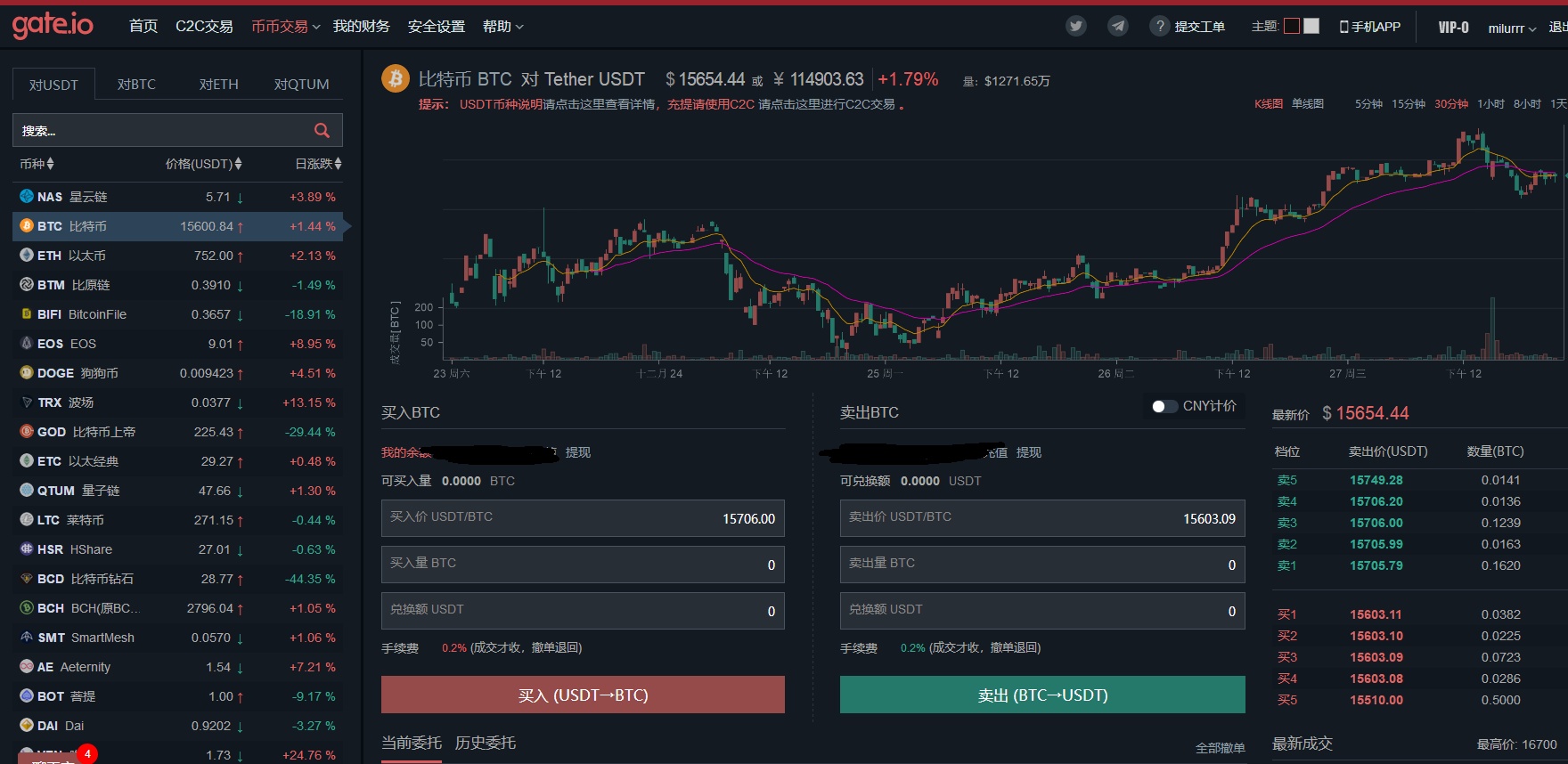Click the question mark help icon
1568x764 pixels.
tap(1159, 27)
